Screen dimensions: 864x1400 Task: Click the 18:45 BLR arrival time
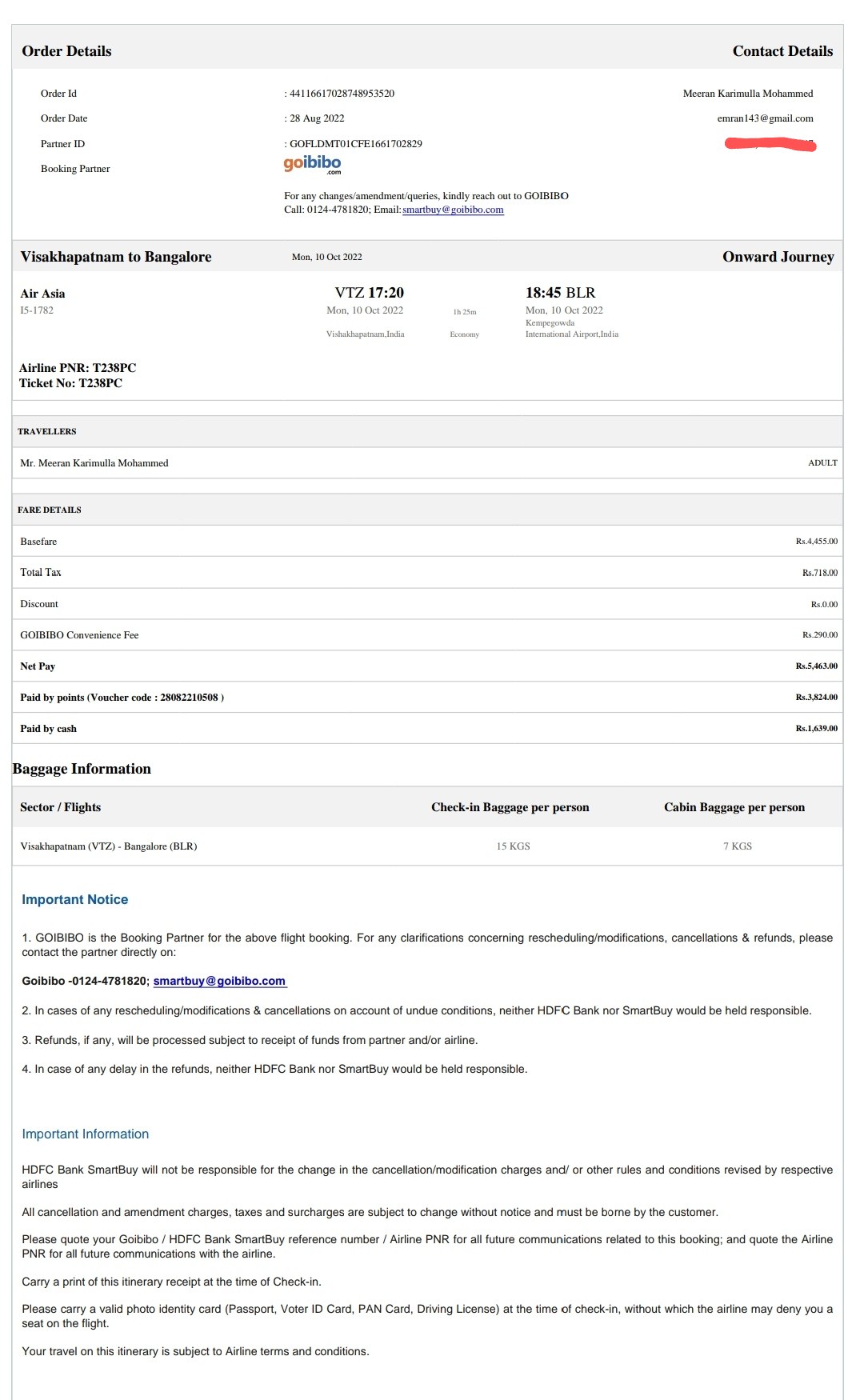(560, 293)
